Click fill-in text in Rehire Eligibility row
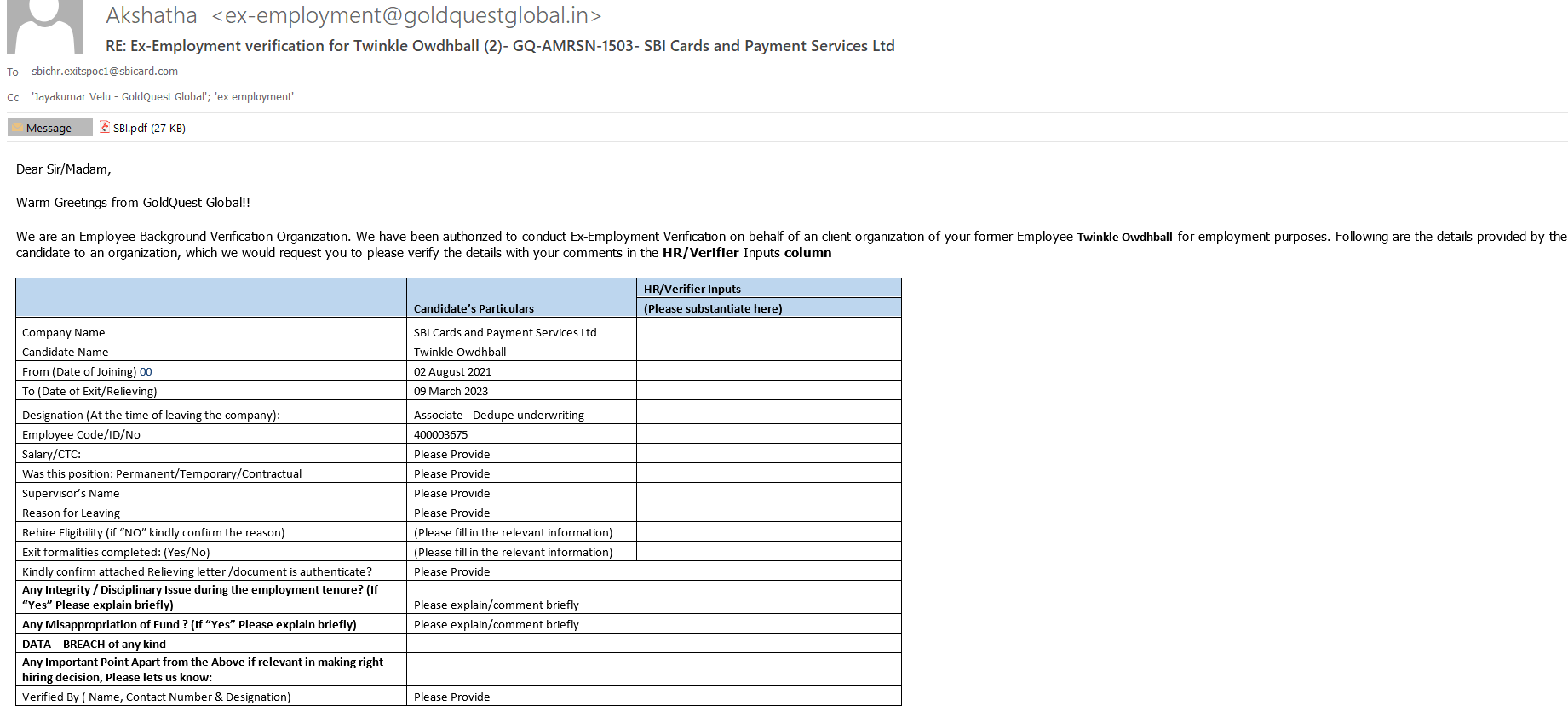Viewport: 1568px width, 717px height. point(513,532)
